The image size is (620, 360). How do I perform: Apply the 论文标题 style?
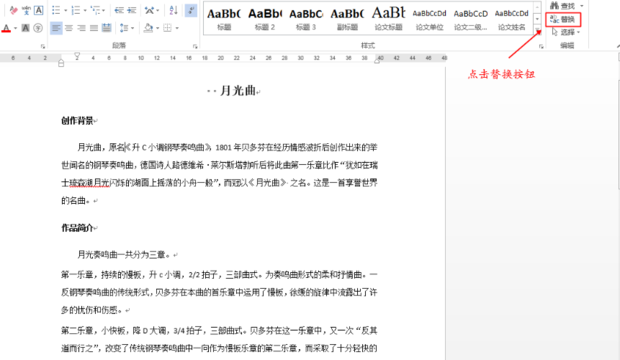(388, 18)
